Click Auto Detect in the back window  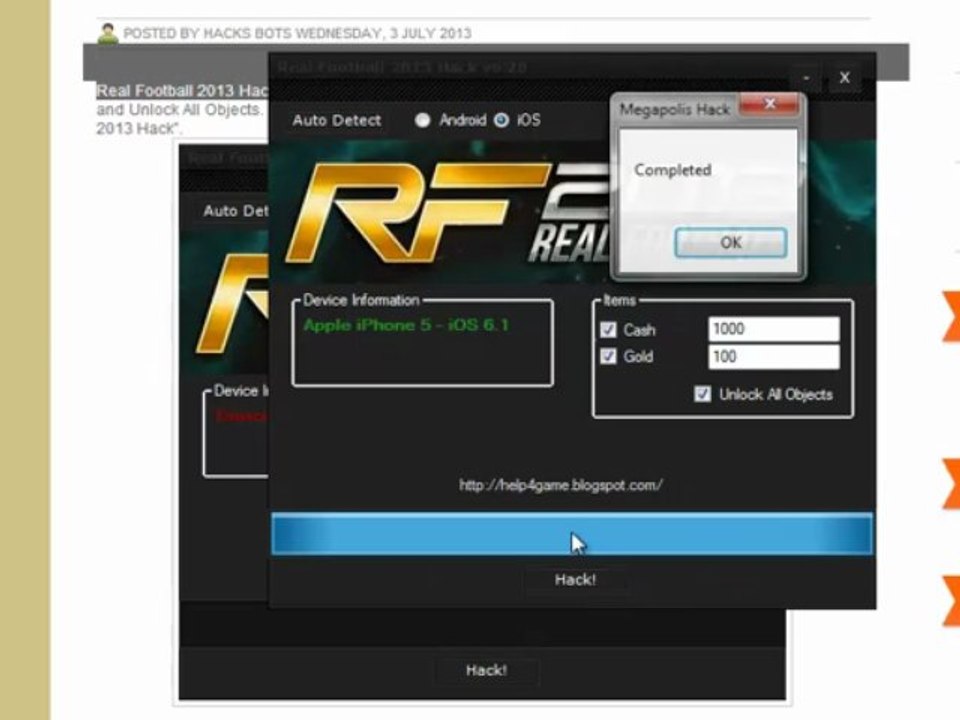pos(236,211)
